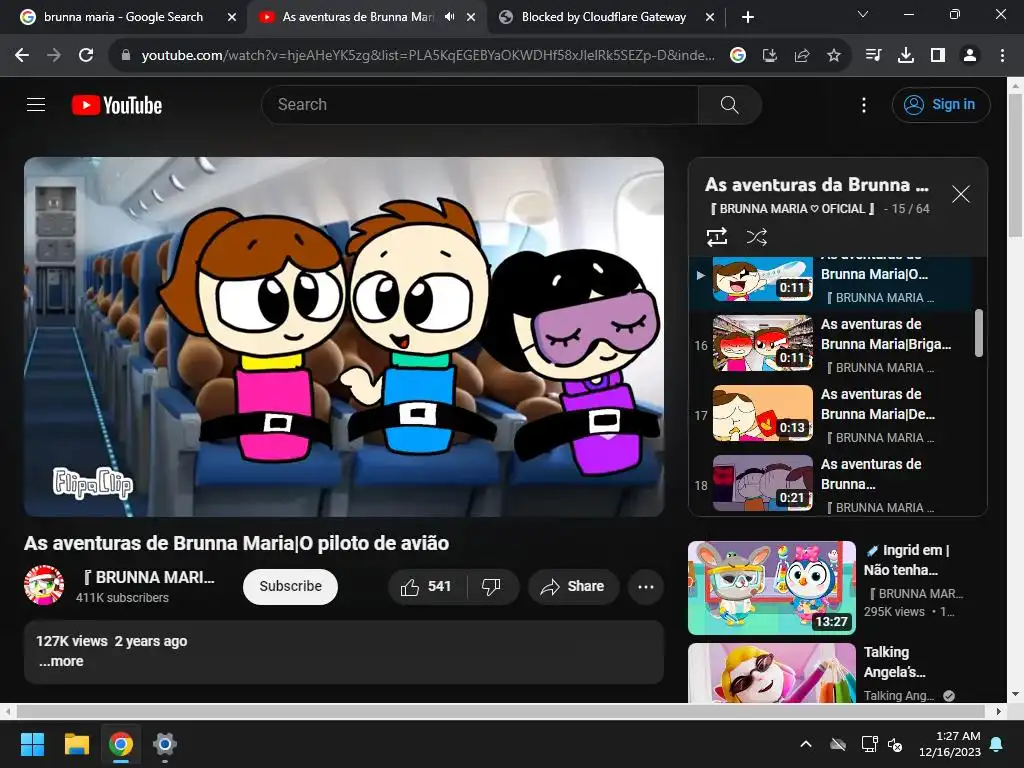
Task: Click the video player to pause
Action: tap(344, 336)
